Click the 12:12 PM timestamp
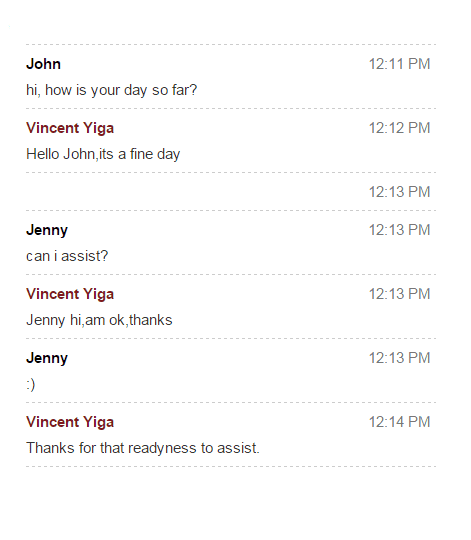The width and height of the screenshot is (471, 540). coord(399,128)
